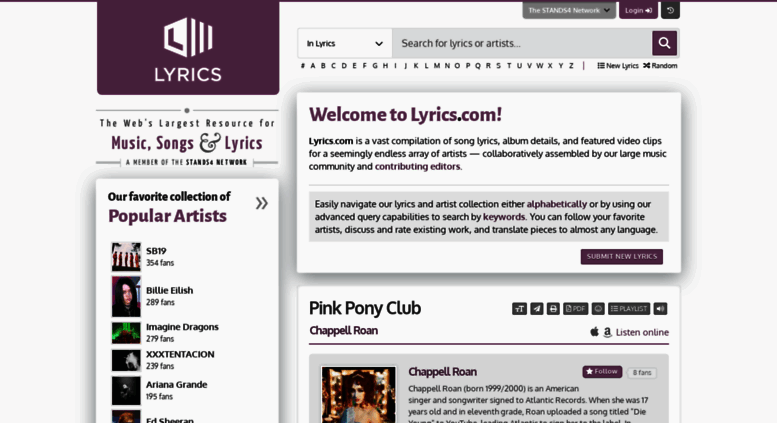Screen dimensions: 777x423
Task: Click the magnifier search button
Action: [665, 43]
